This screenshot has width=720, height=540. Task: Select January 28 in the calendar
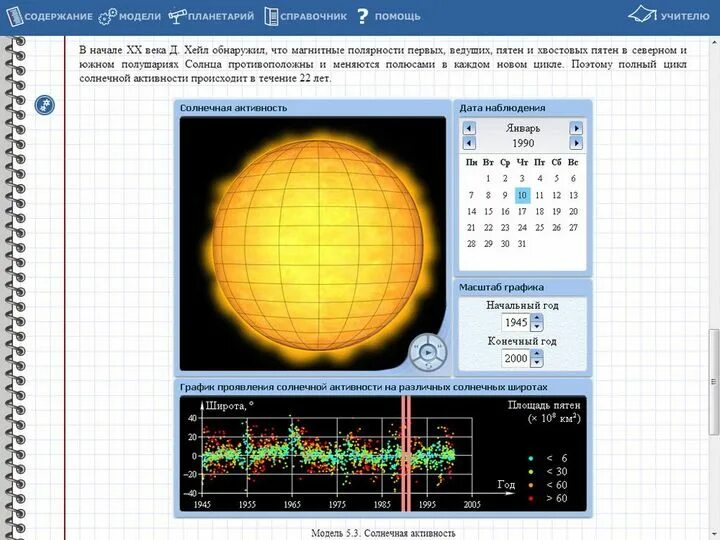[x=471, y=244]
